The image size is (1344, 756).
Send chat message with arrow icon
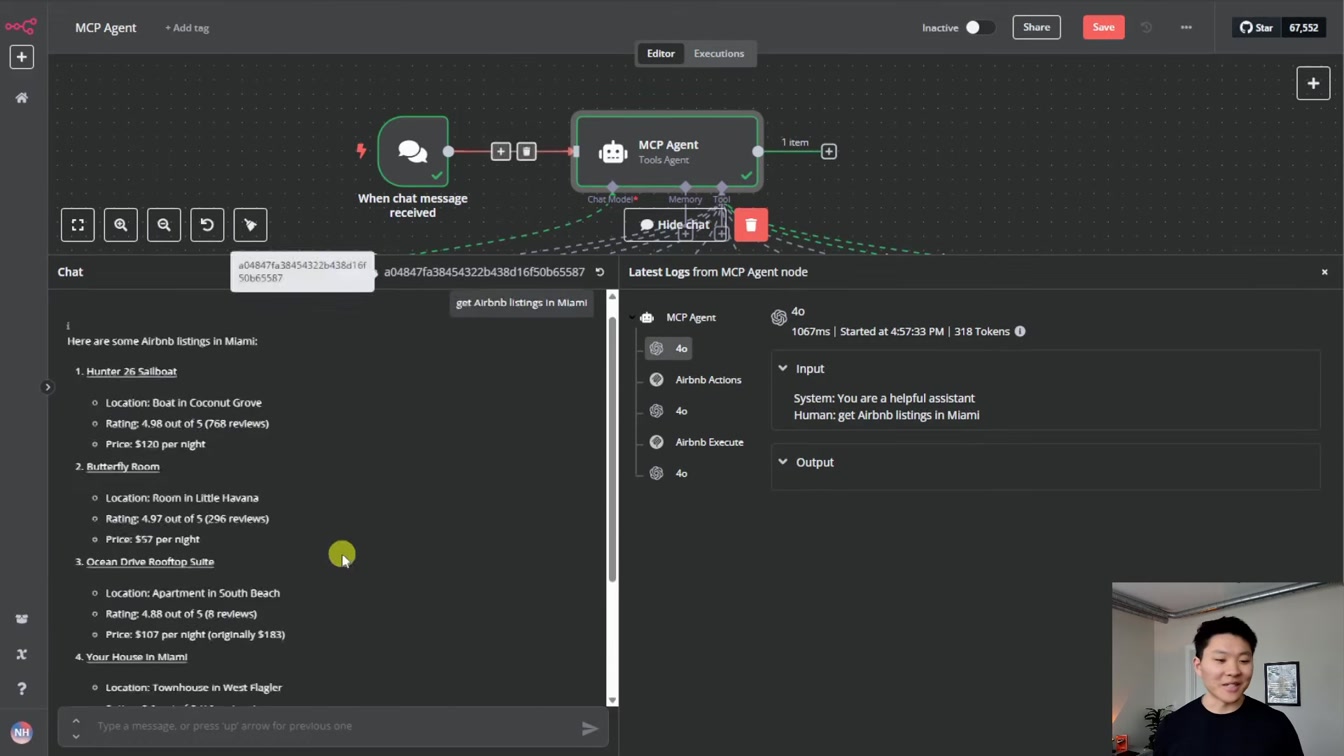click(590, 729)
